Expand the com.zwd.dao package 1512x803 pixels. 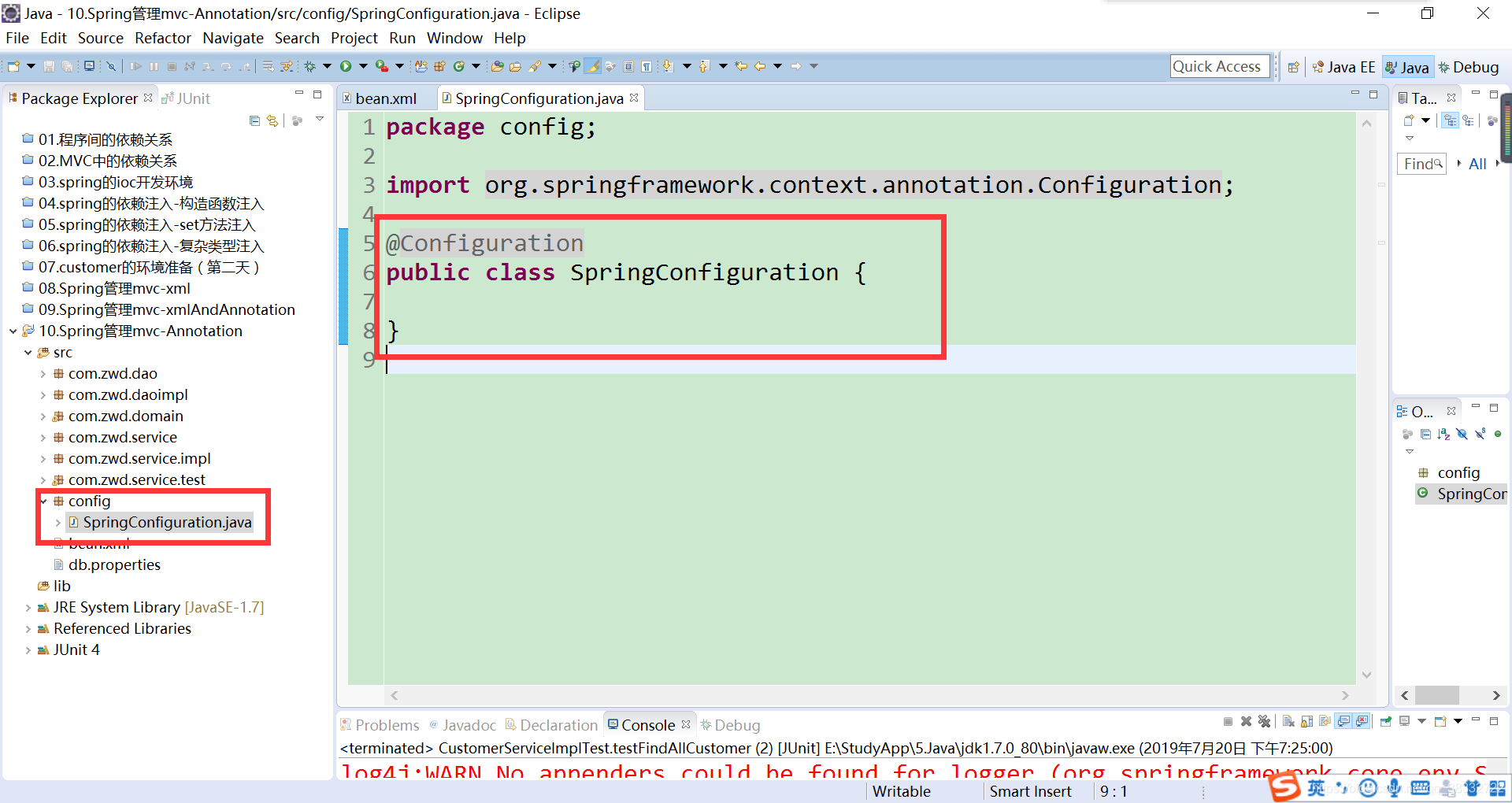click(x=43, y=374)
